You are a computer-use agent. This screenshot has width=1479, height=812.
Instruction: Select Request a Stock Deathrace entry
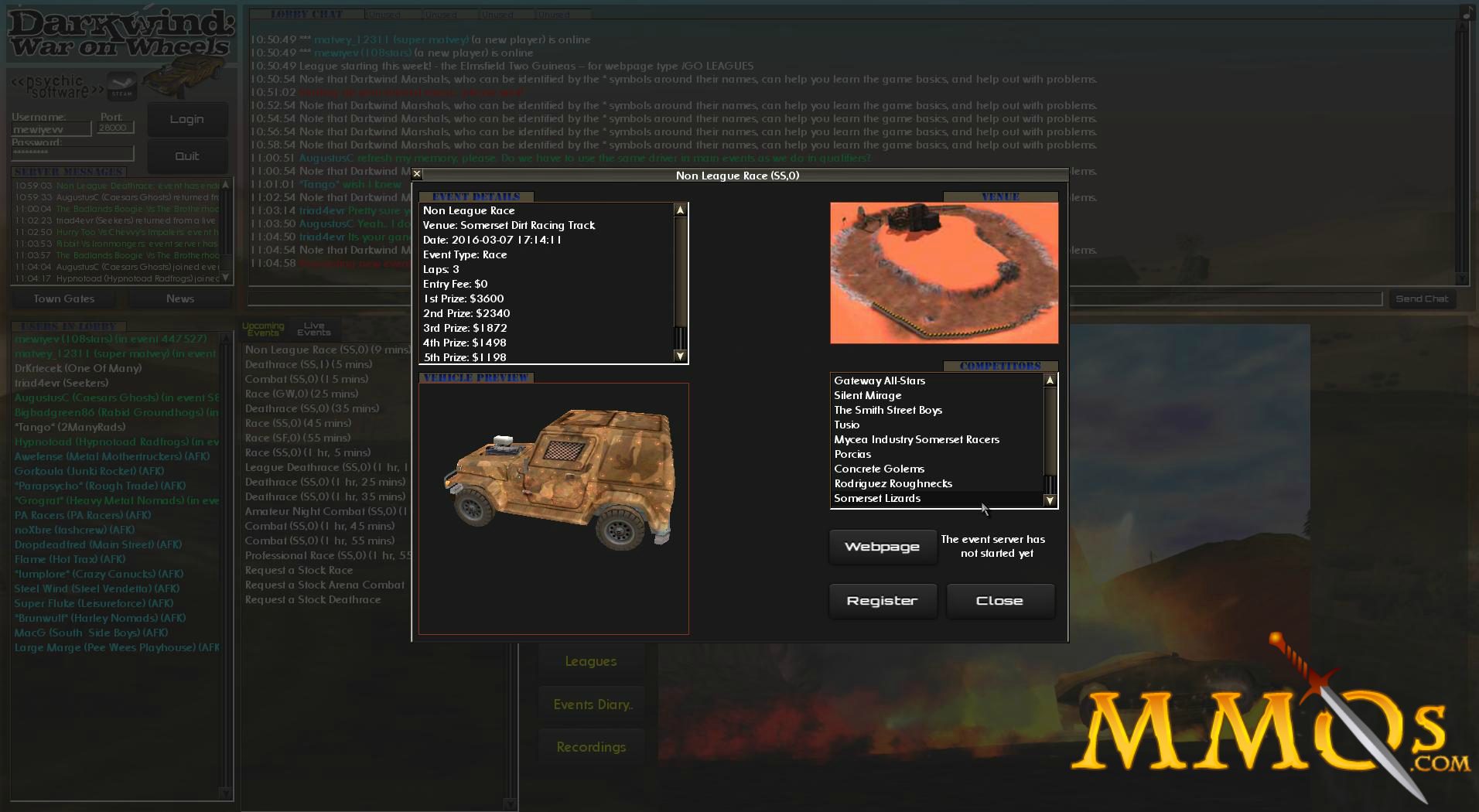point(313,599)
